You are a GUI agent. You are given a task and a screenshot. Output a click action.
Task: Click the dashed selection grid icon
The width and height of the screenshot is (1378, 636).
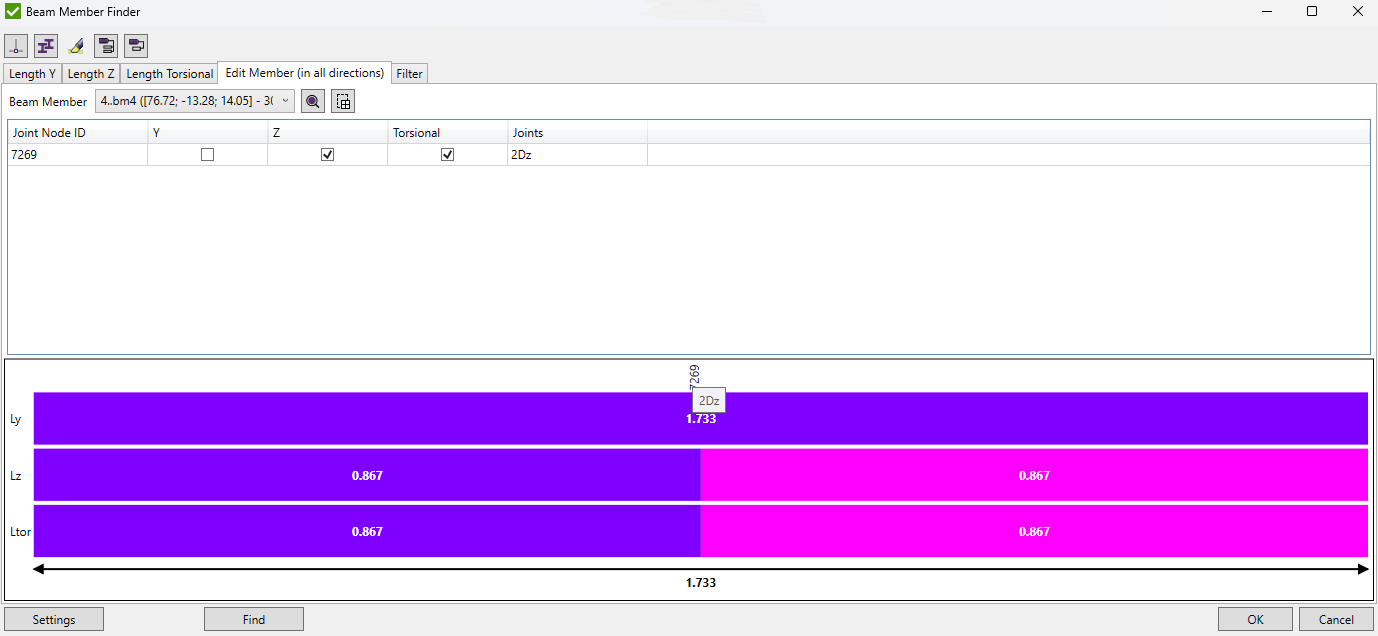tap(343, 101)
